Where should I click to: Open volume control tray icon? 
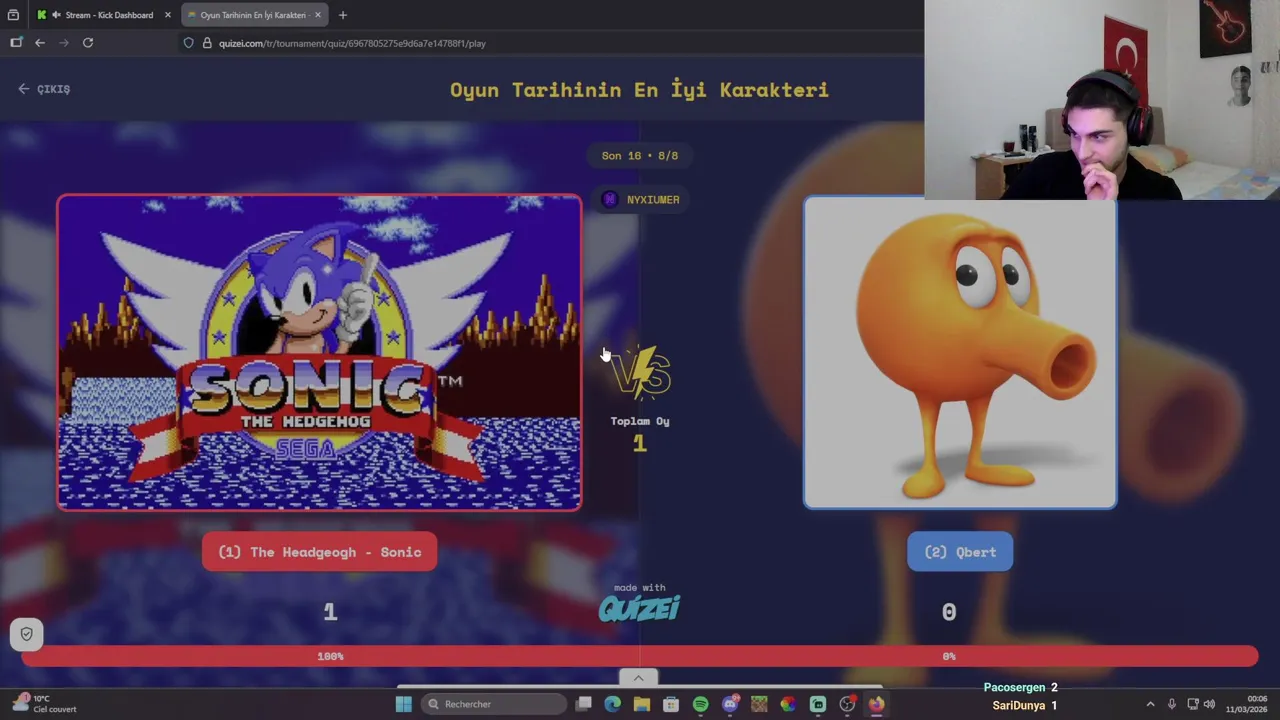(1209, 704)
